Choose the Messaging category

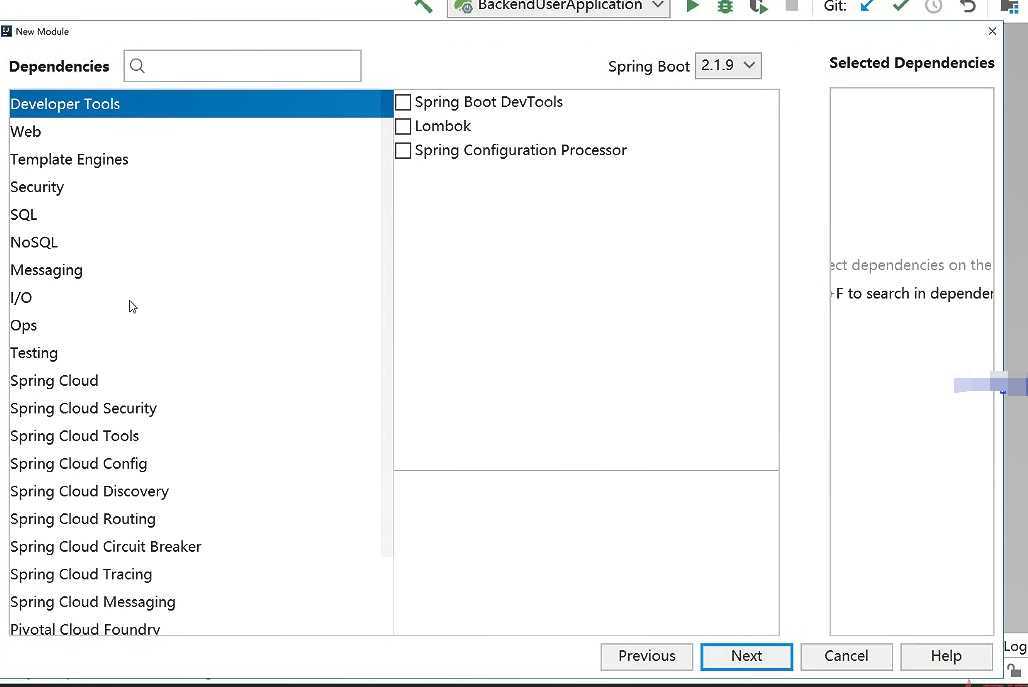click(x=195, y=270)
